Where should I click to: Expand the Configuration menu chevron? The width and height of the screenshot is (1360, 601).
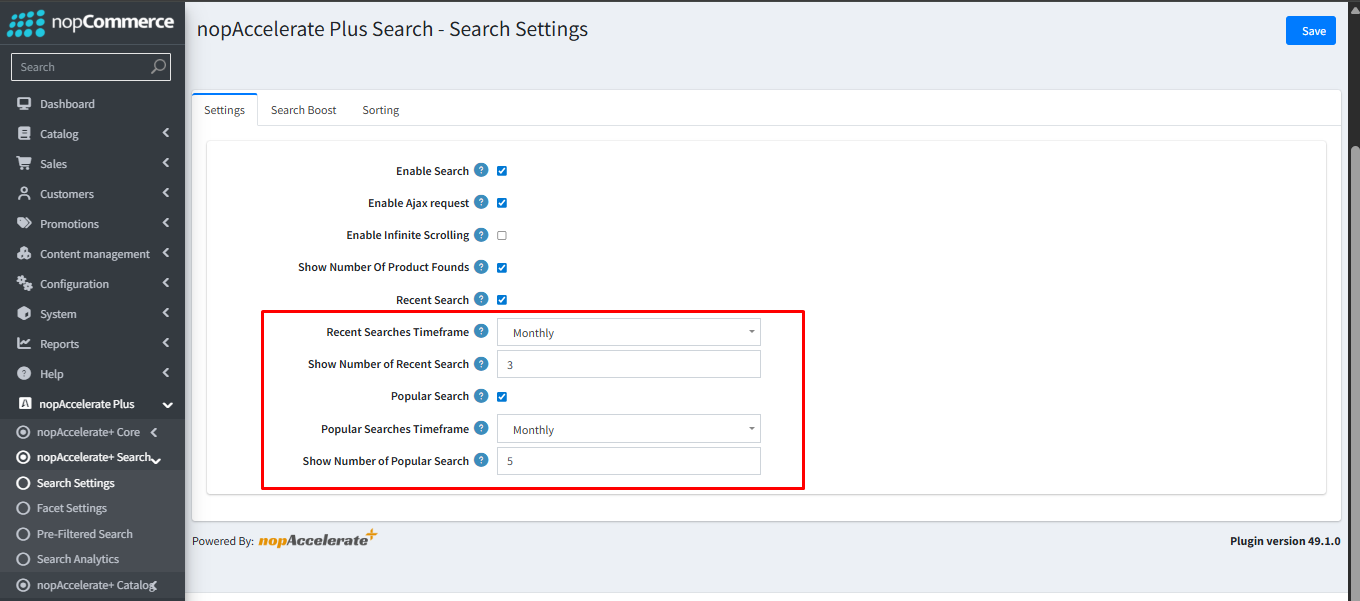[167, 283]
